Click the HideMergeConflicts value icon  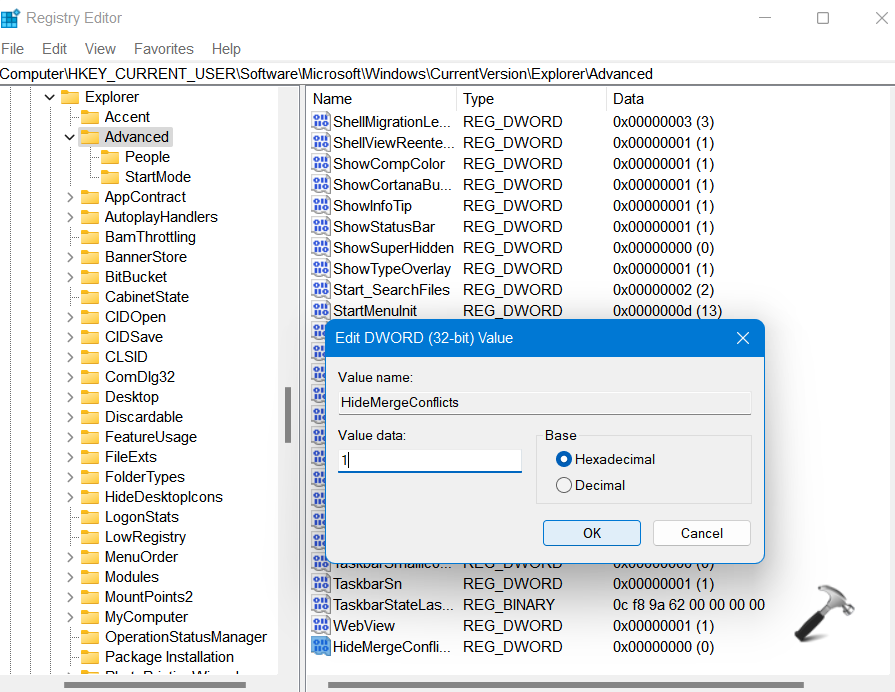[x=321, y=647]
